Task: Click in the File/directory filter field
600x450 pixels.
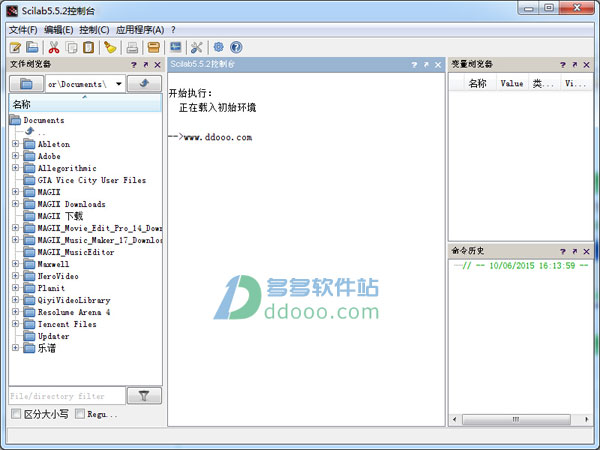Action: (67, 396)
